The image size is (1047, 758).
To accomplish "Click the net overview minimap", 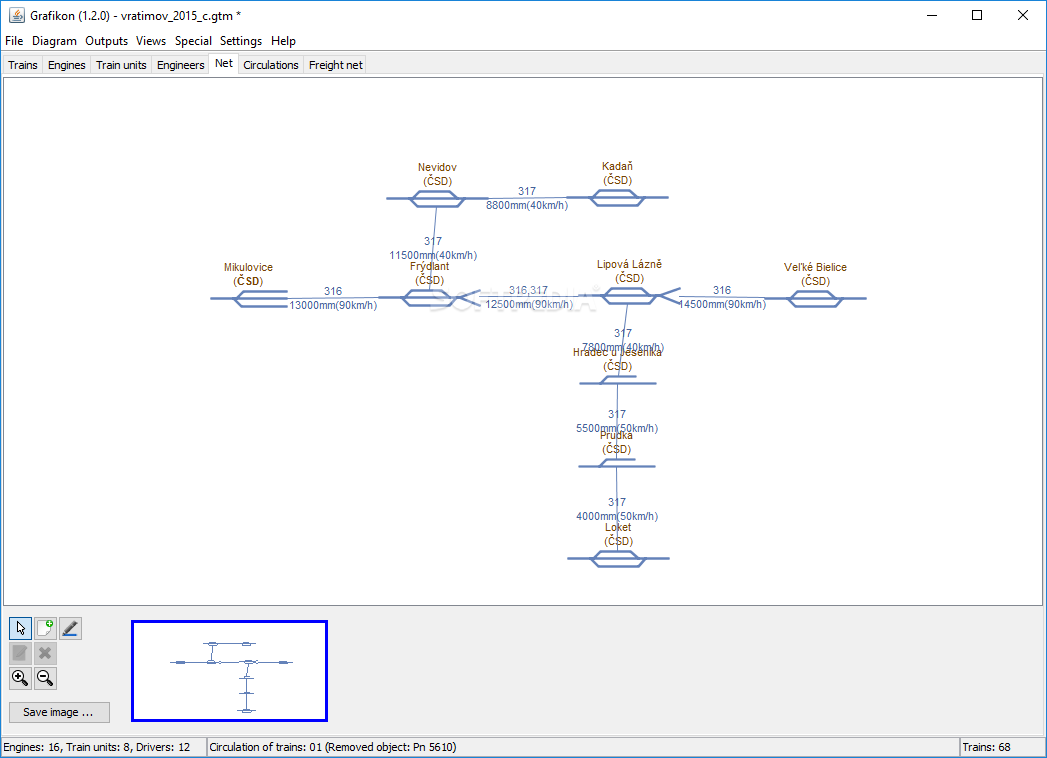I will 229,671.
